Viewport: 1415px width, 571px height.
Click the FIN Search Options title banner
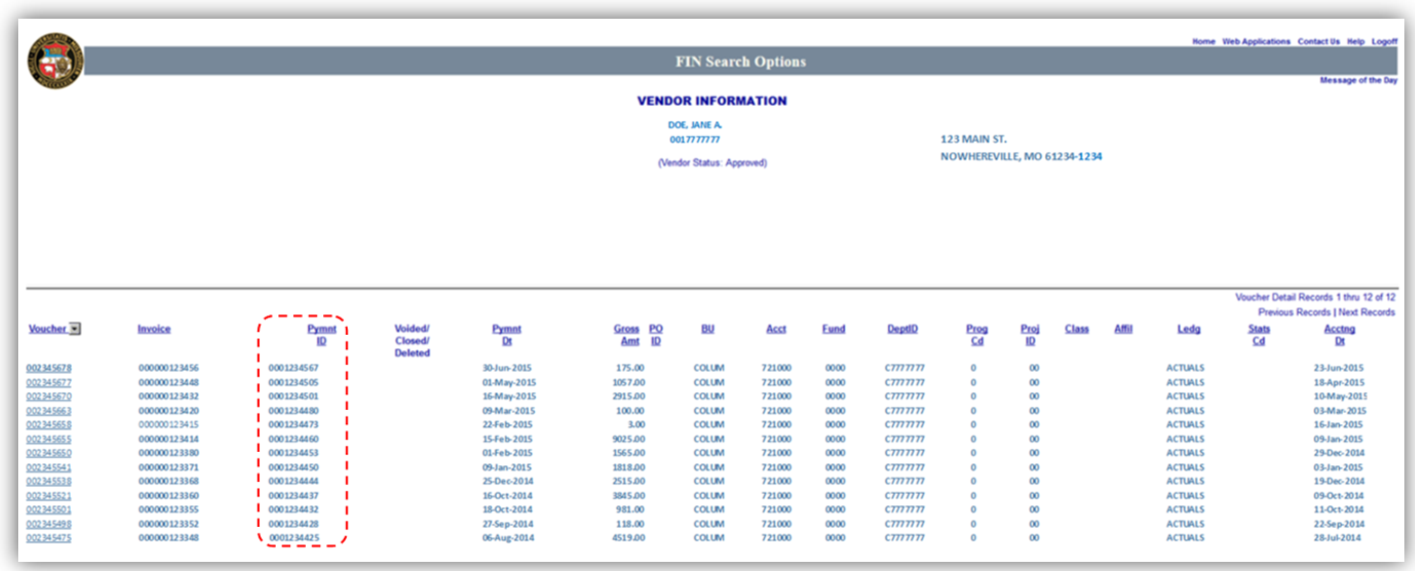click(740, 61)
